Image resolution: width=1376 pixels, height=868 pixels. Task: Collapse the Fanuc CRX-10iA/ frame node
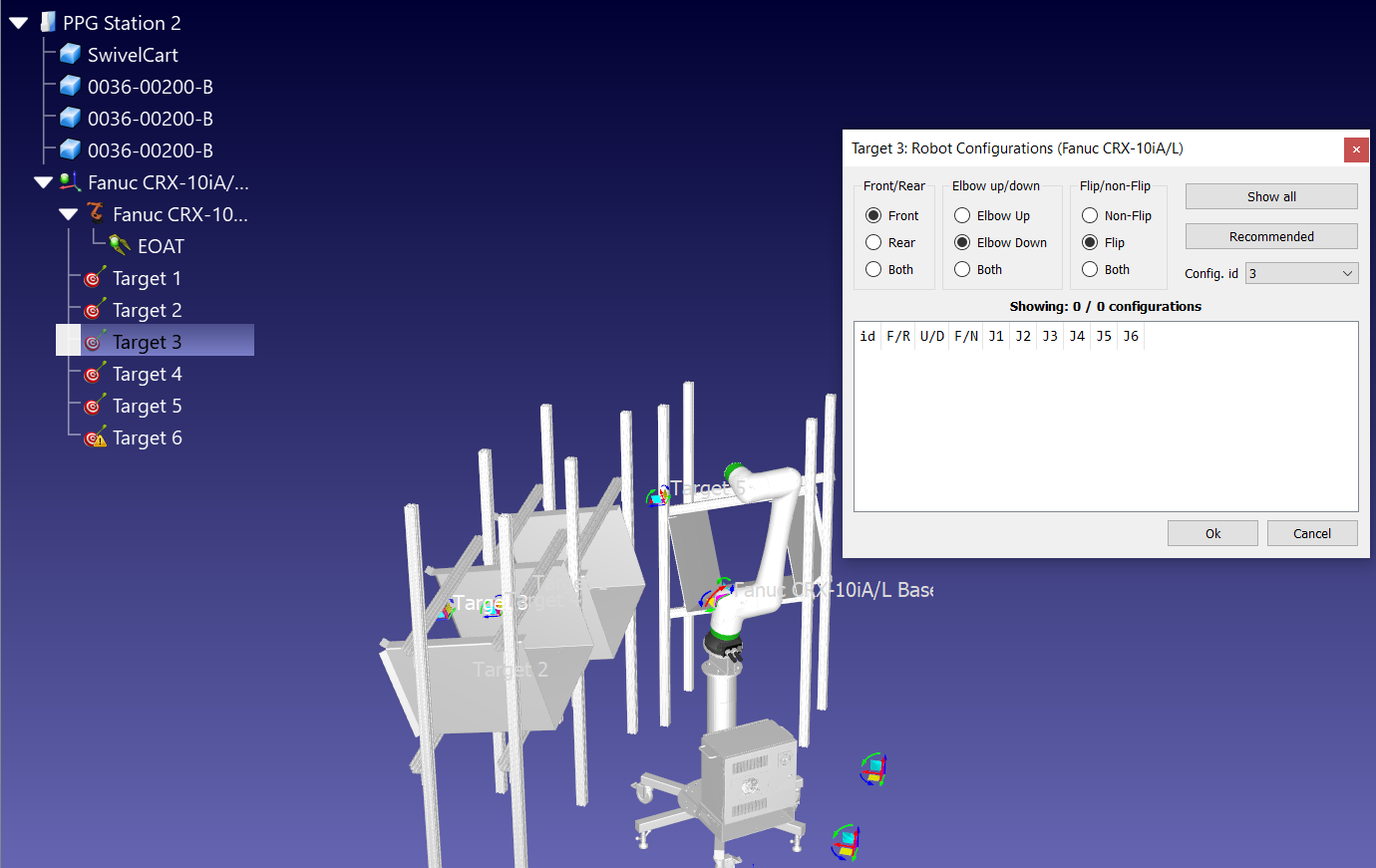coord(43,182)
